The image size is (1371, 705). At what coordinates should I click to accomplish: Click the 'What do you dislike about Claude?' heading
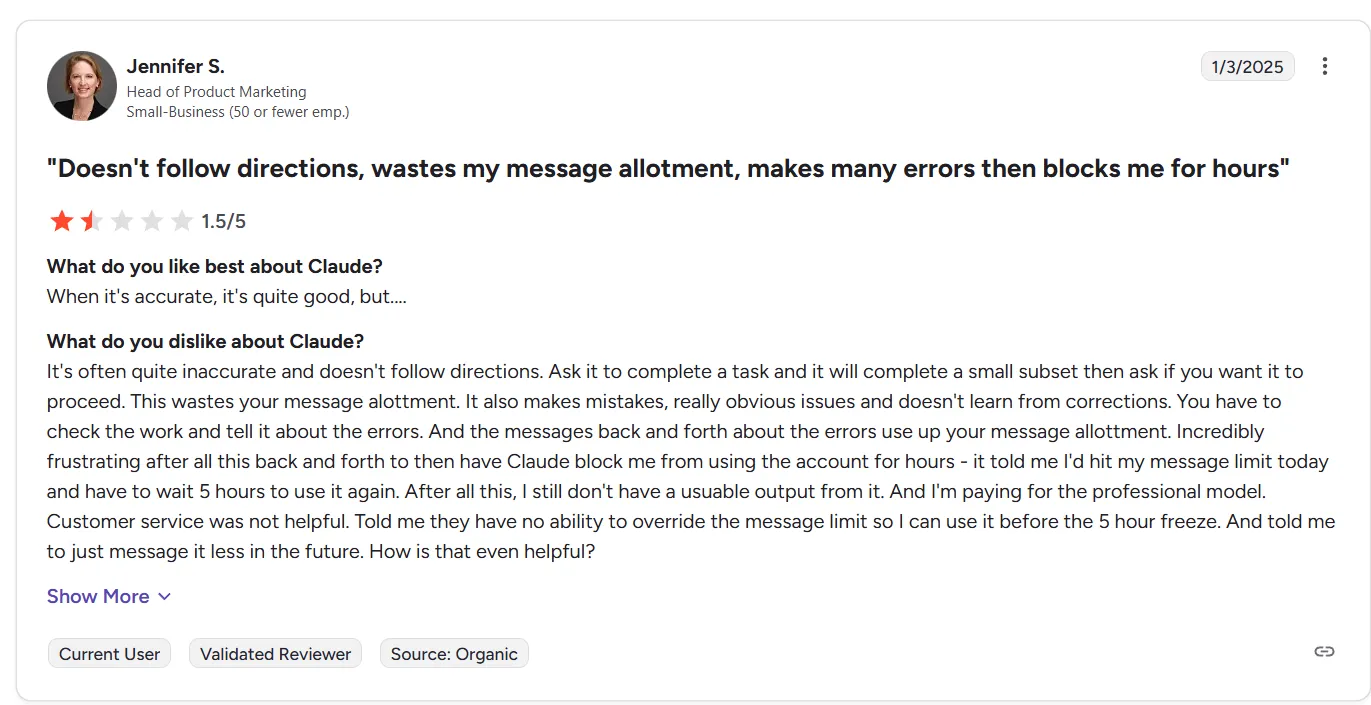(206, 342)
